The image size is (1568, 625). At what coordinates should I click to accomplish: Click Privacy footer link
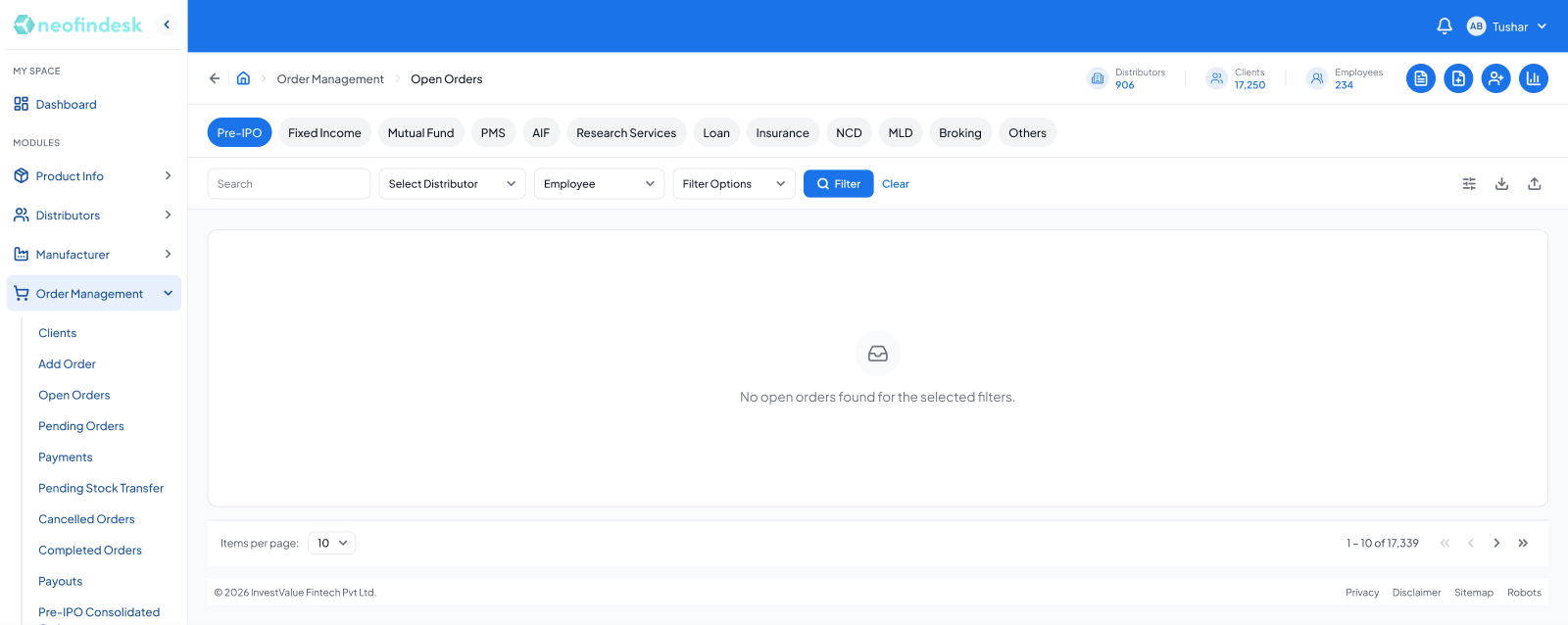[x=1362, y=593]
